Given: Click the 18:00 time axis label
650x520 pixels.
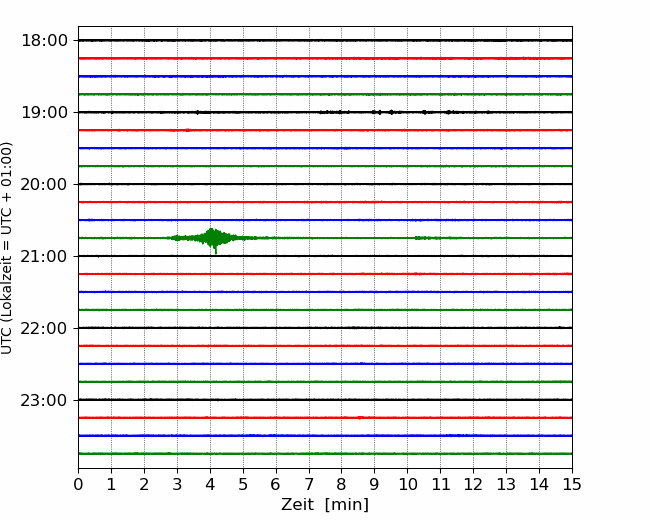Looking at the screenshot, I should pyautogui.click(x=44, y=41).
